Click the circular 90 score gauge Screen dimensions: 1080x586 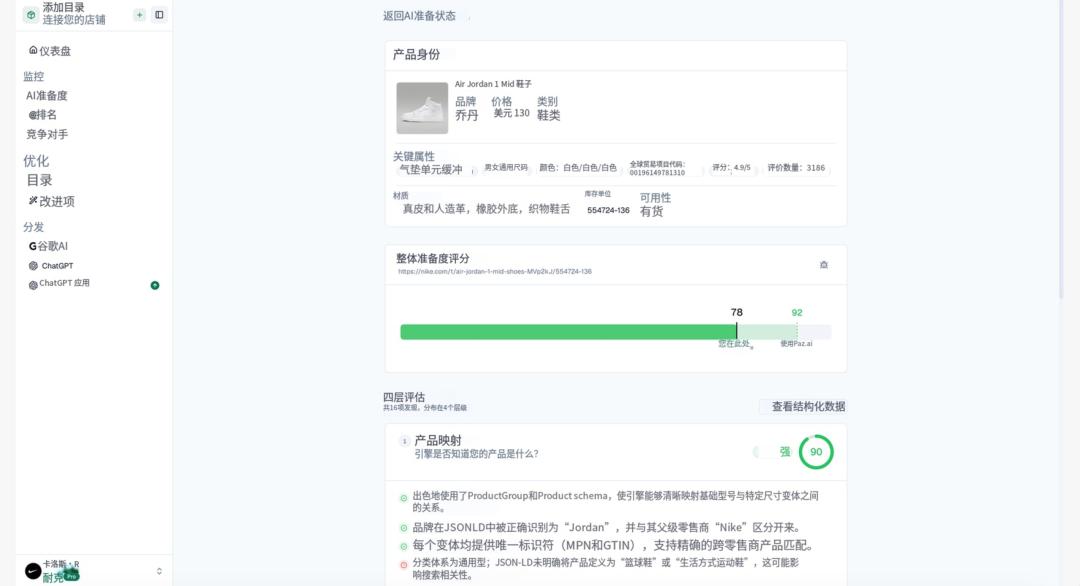coord(816,452)
